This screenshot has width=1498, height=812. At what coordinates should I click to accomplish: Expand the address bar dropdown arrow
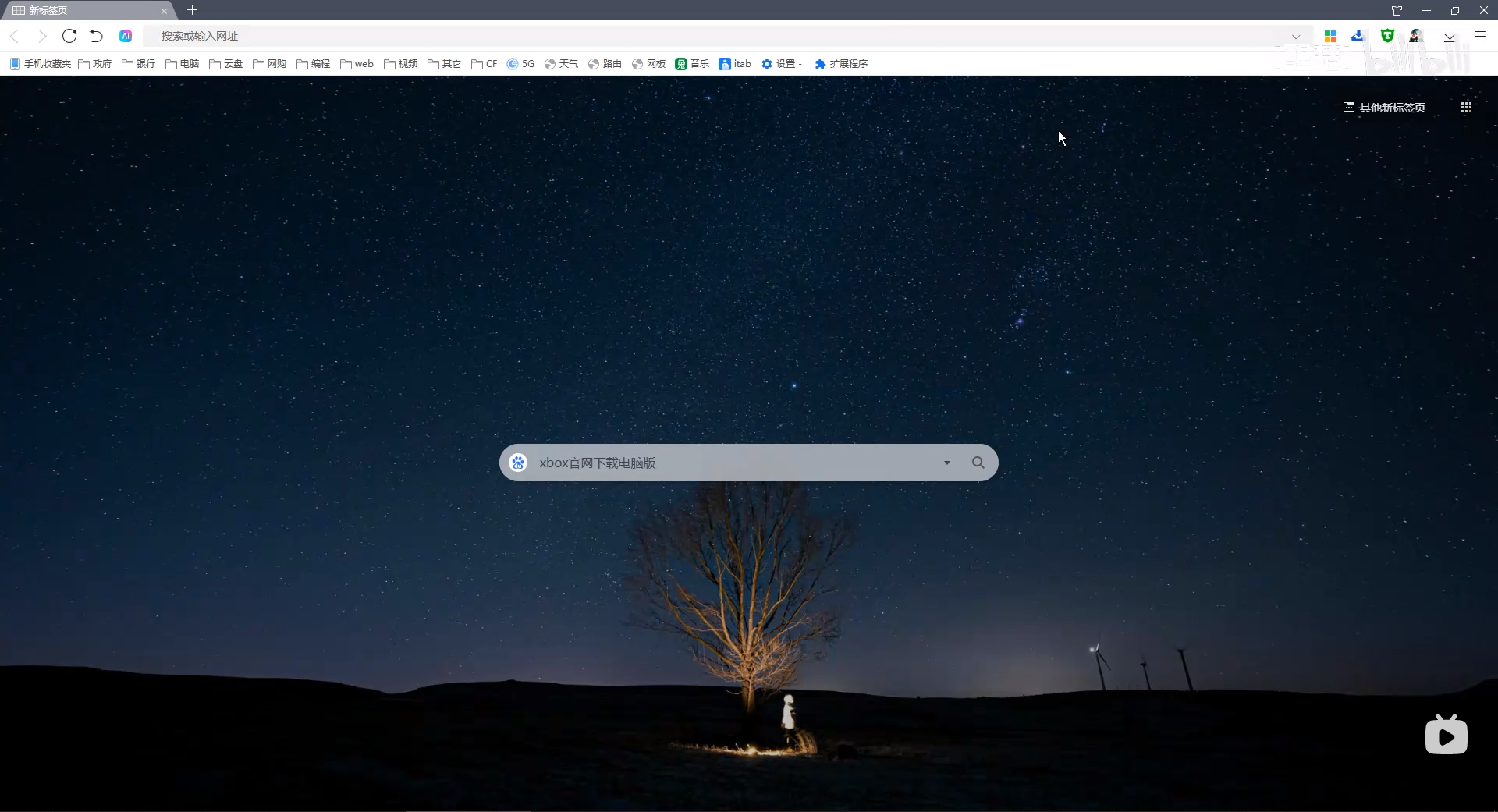tap(1296, 37)
